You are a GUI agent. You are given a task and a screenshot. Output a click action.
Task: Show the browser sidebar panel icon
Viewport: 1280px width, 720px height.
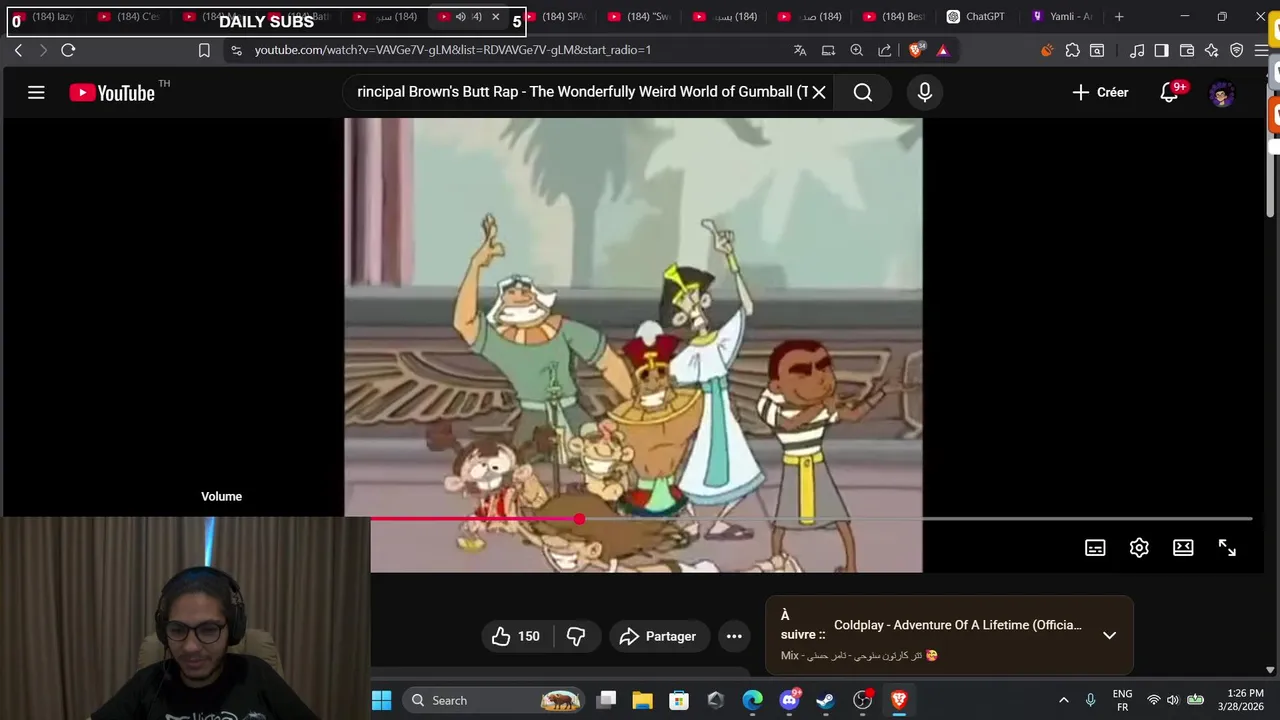click(1161, 50)
